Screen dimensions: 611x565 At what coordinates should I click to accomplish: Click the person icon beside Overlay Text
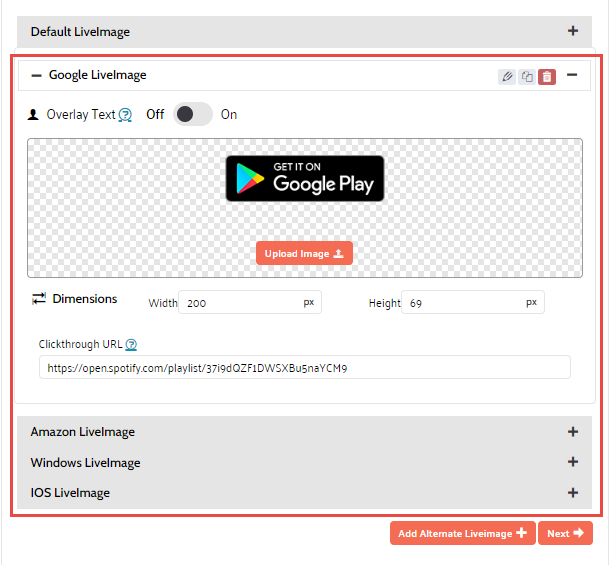coord(33,115)
